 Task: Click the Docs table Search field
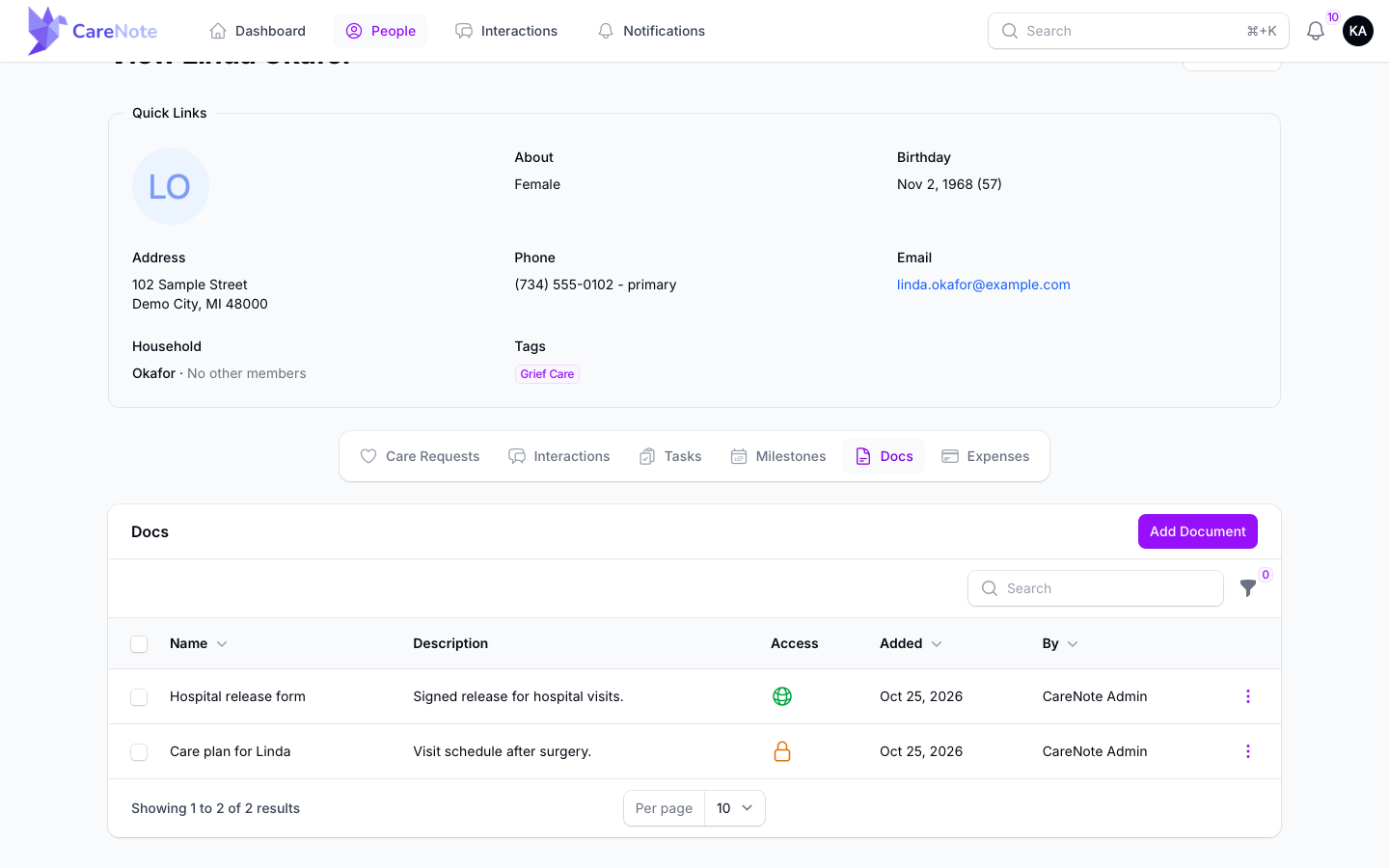(1096, 588)
